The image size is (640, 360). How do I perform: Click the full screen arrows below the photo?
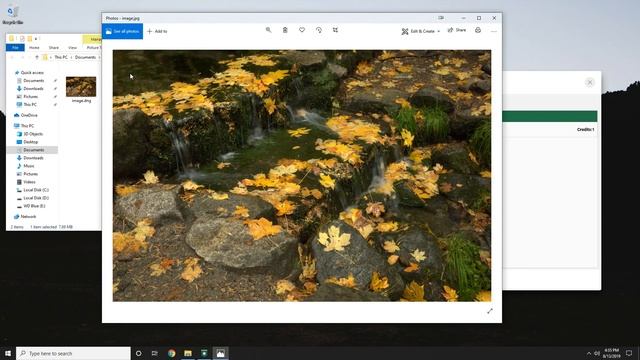tap(490, 311)
